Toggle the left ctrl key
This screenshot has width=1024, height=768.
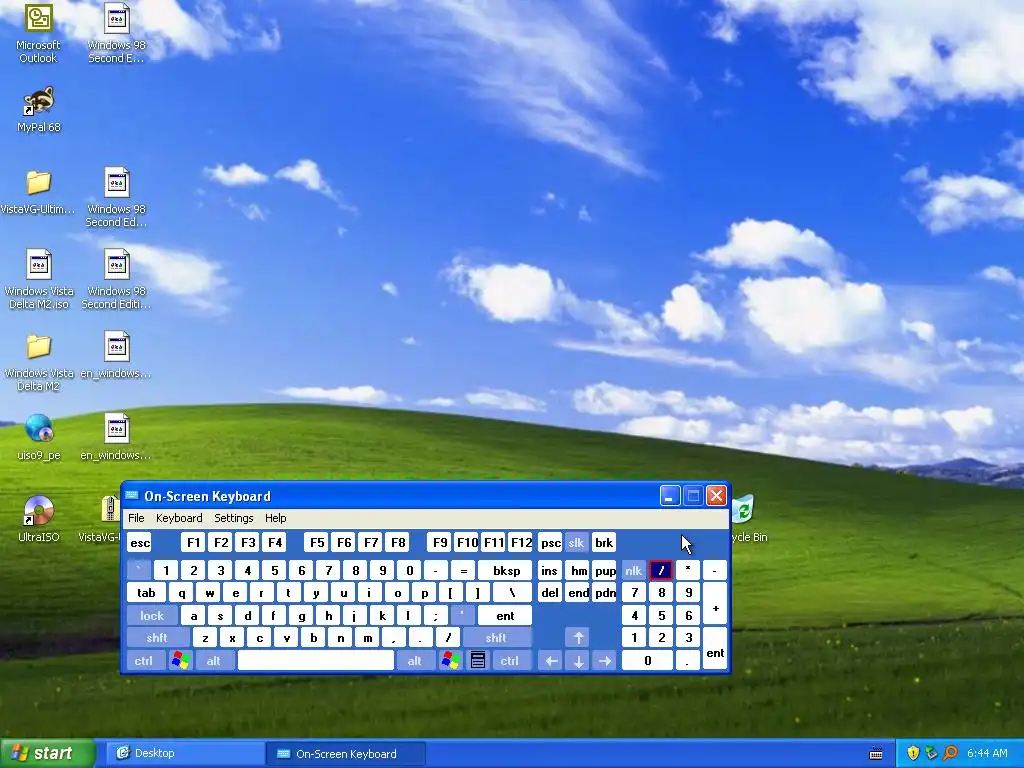point(144,661)
